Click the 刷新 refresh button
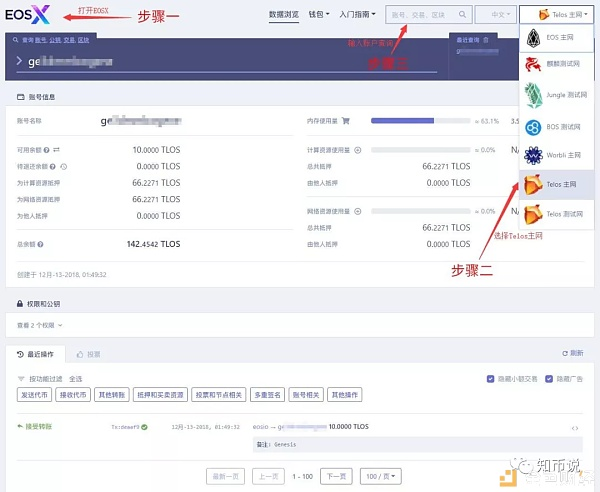 click(573, 353)
